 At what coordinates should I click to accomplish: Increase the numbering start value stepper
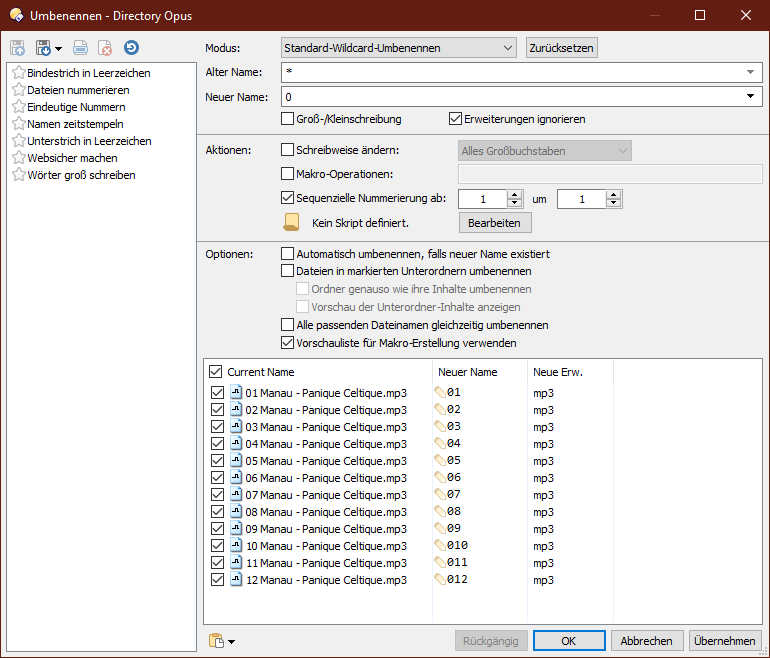515,195
